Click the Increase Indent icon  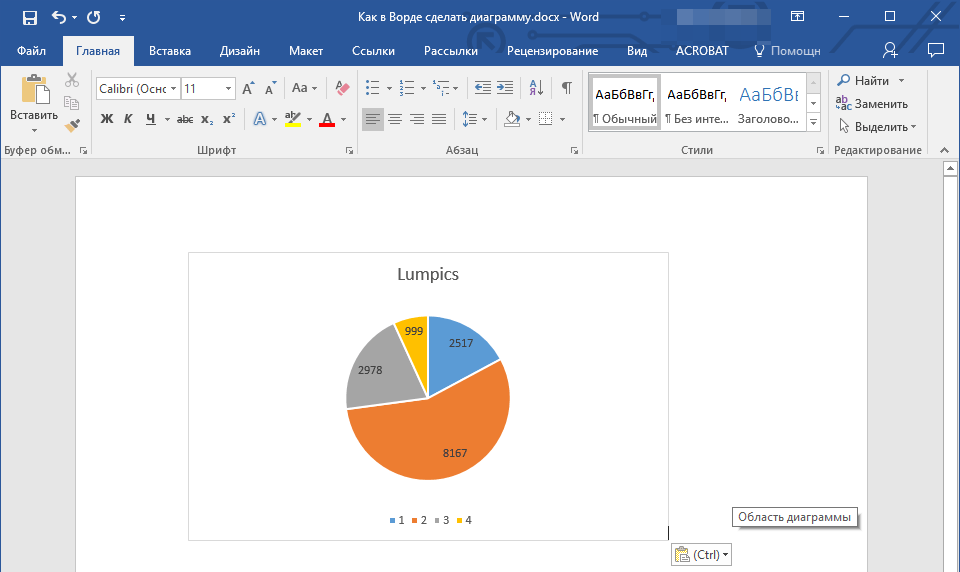(x=505, y=88)
